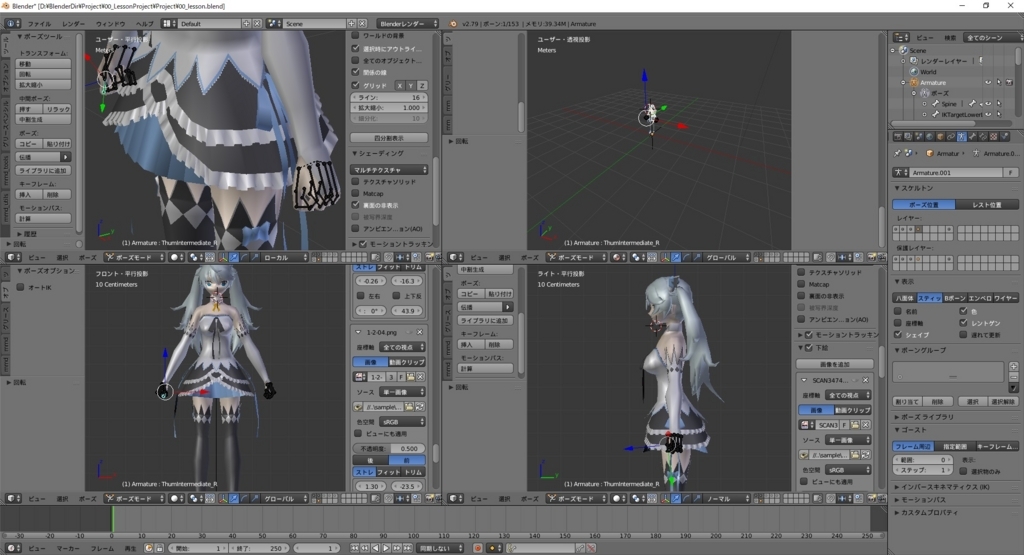The height and width of the screenshot is (555, 1024).
Task: Toggle 3D manipulator axes icon in top-left viewport
Action: 223,257
